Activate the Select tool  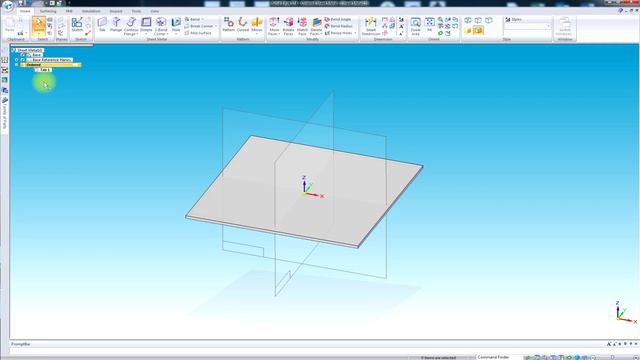(x=39, y=26)
